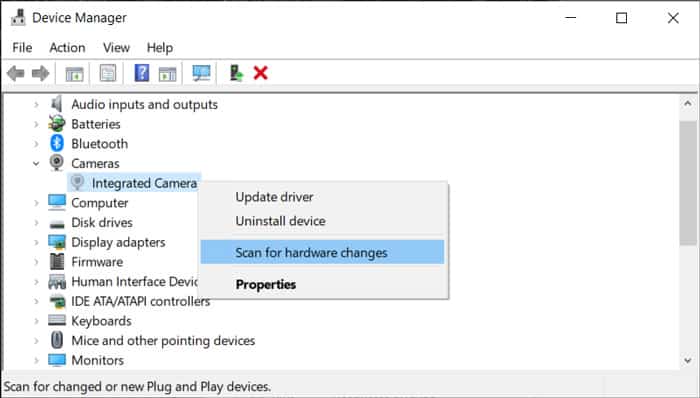Image resolution: width=700 pixels, height=398 pixels.
Task: Click the Computer monitor icon
Action: pyautogui.click(x=57, y=202)
